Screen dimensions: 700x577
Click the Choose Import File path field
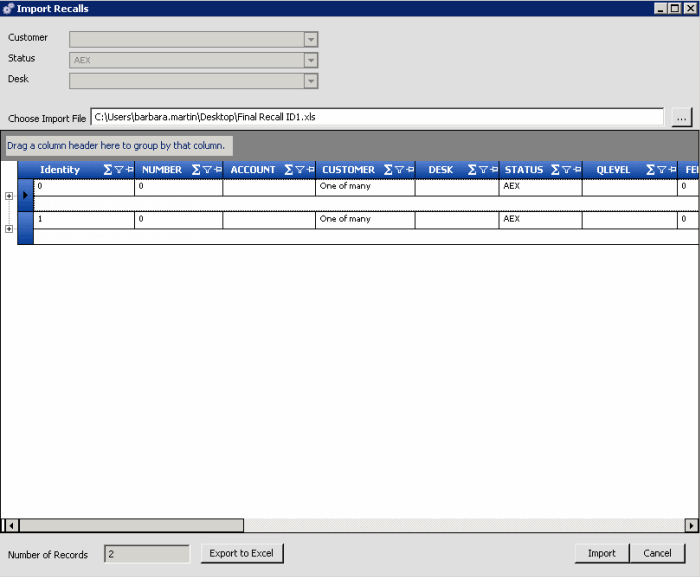(376, 117)
